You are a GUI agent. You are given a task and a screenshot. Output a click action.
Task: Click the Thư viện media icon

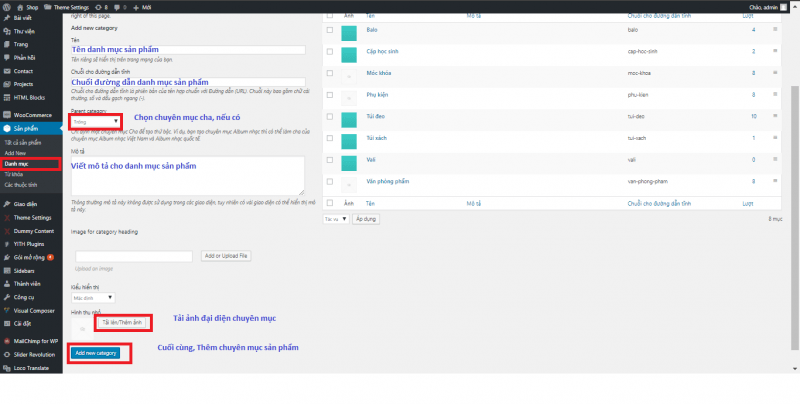pos(7,30)
